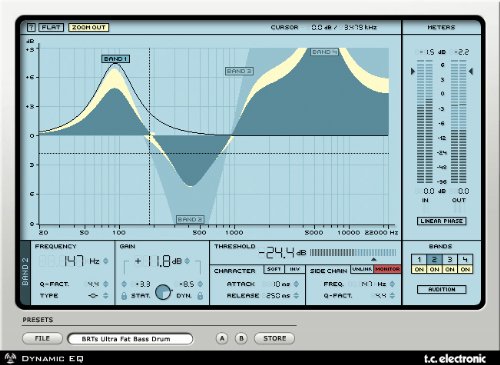Toggle the ZOOM OUT view button
The width and height of the screenshot is (500, 365).
coord(89,27)
